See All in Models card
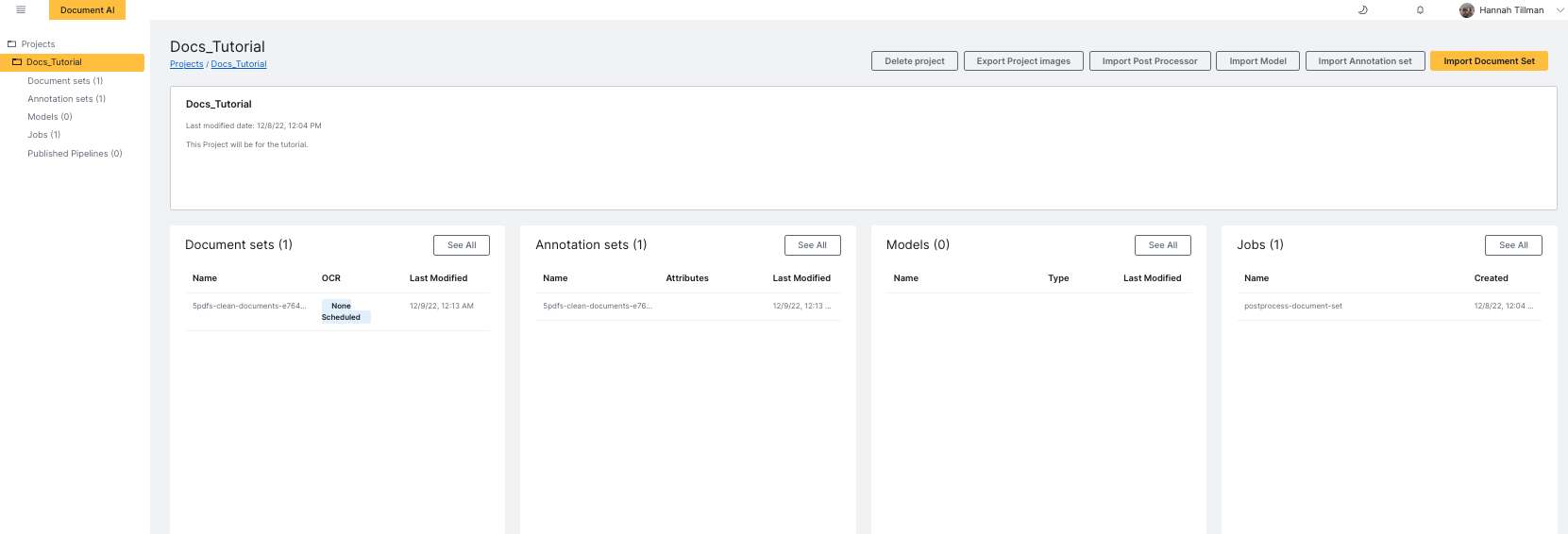The image size is (1568, 534). (1163, 245)
